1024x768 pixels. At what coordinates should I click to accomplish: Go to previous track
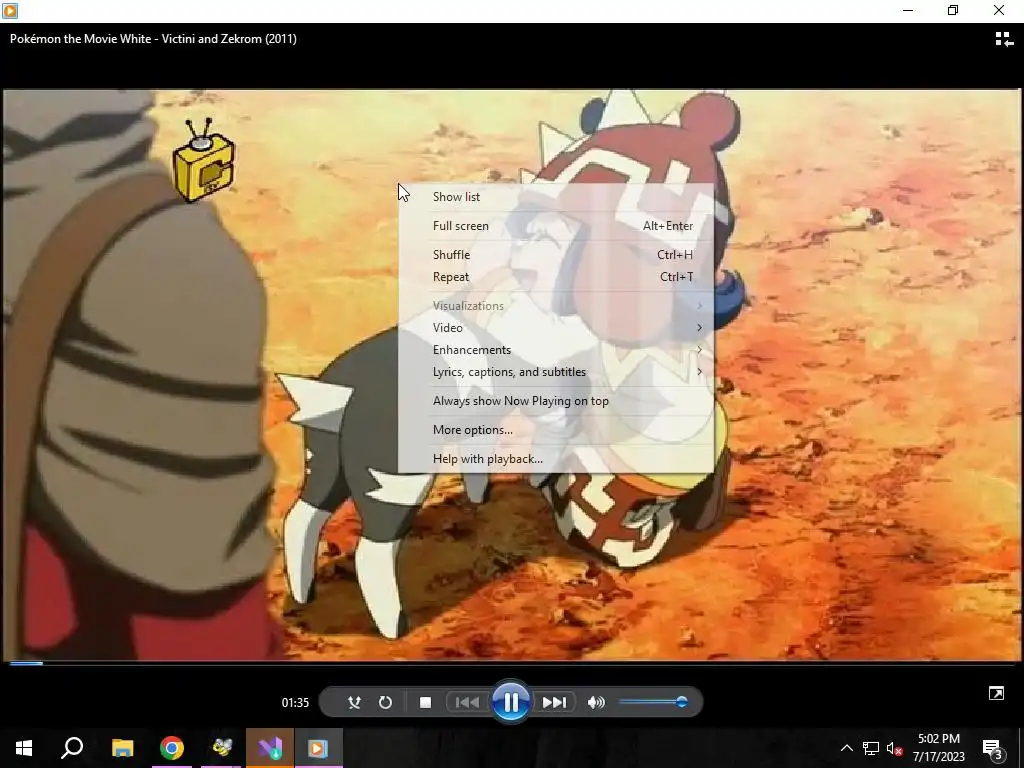[x=466, y=703]
